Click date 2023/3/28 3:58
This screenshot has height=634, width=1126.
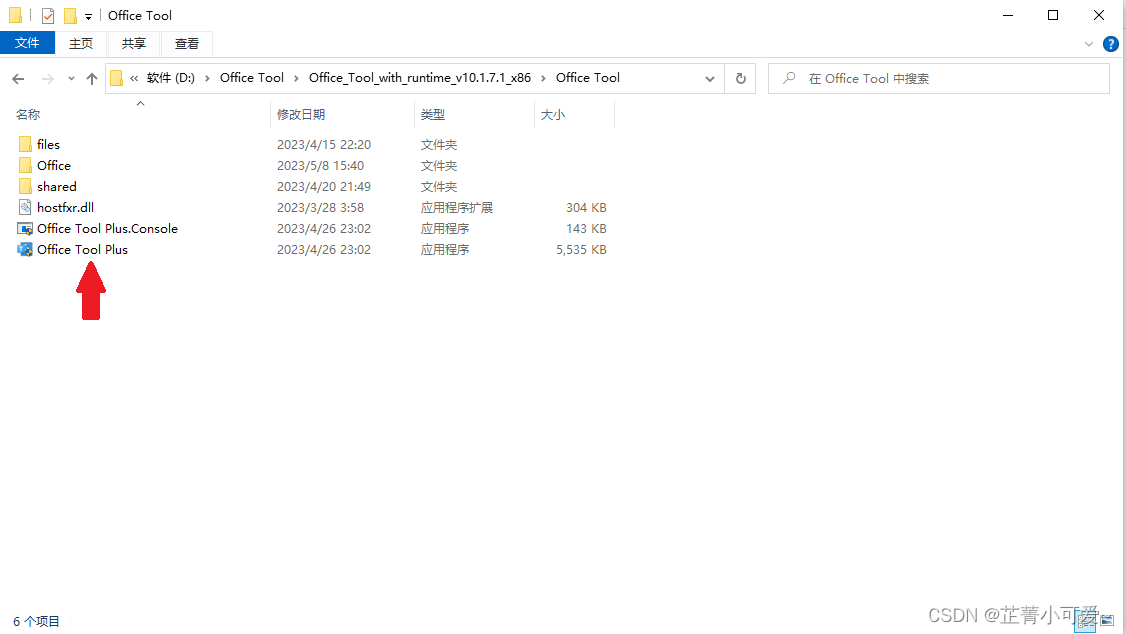320,208
